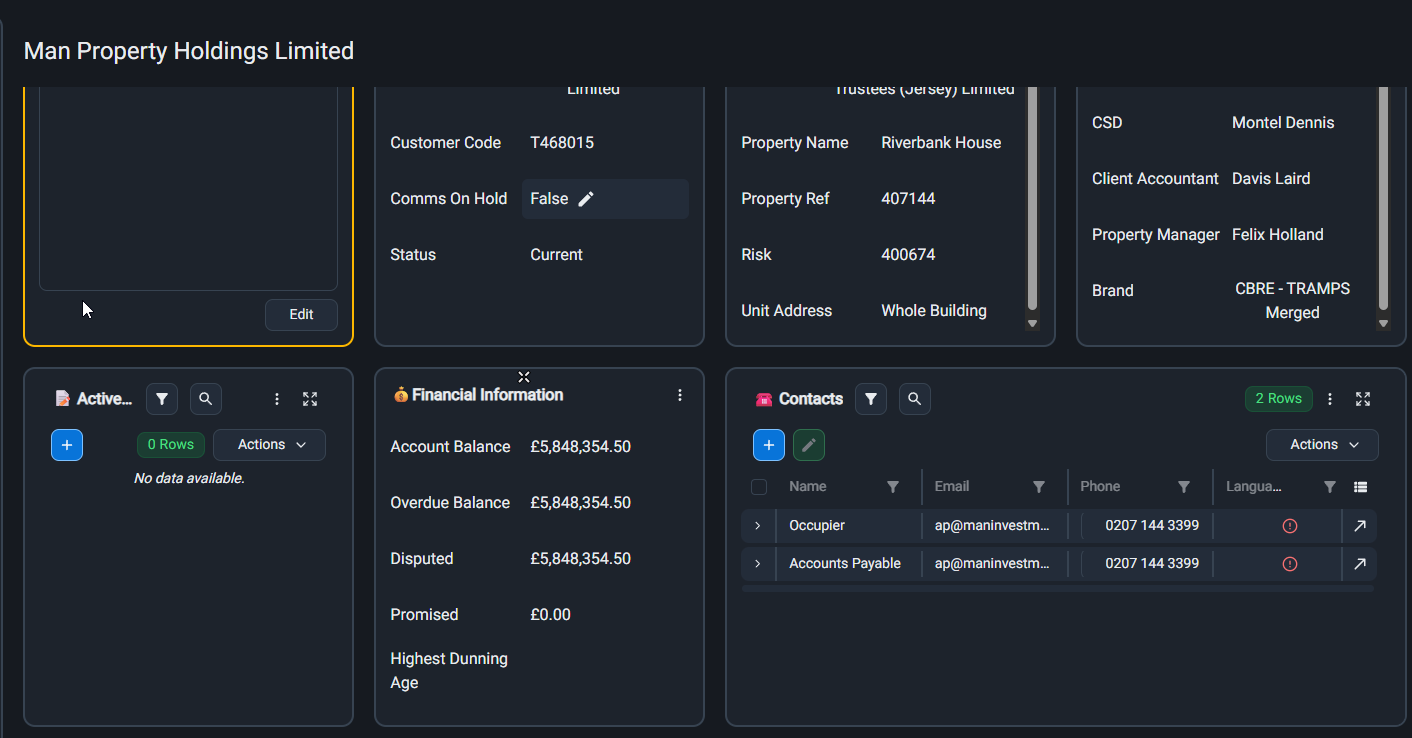The width and height of the screenshot is (1412, 738).
Task: Click the down arrow beside CBRE - TRAMPS Merged
Action: 1383,323
